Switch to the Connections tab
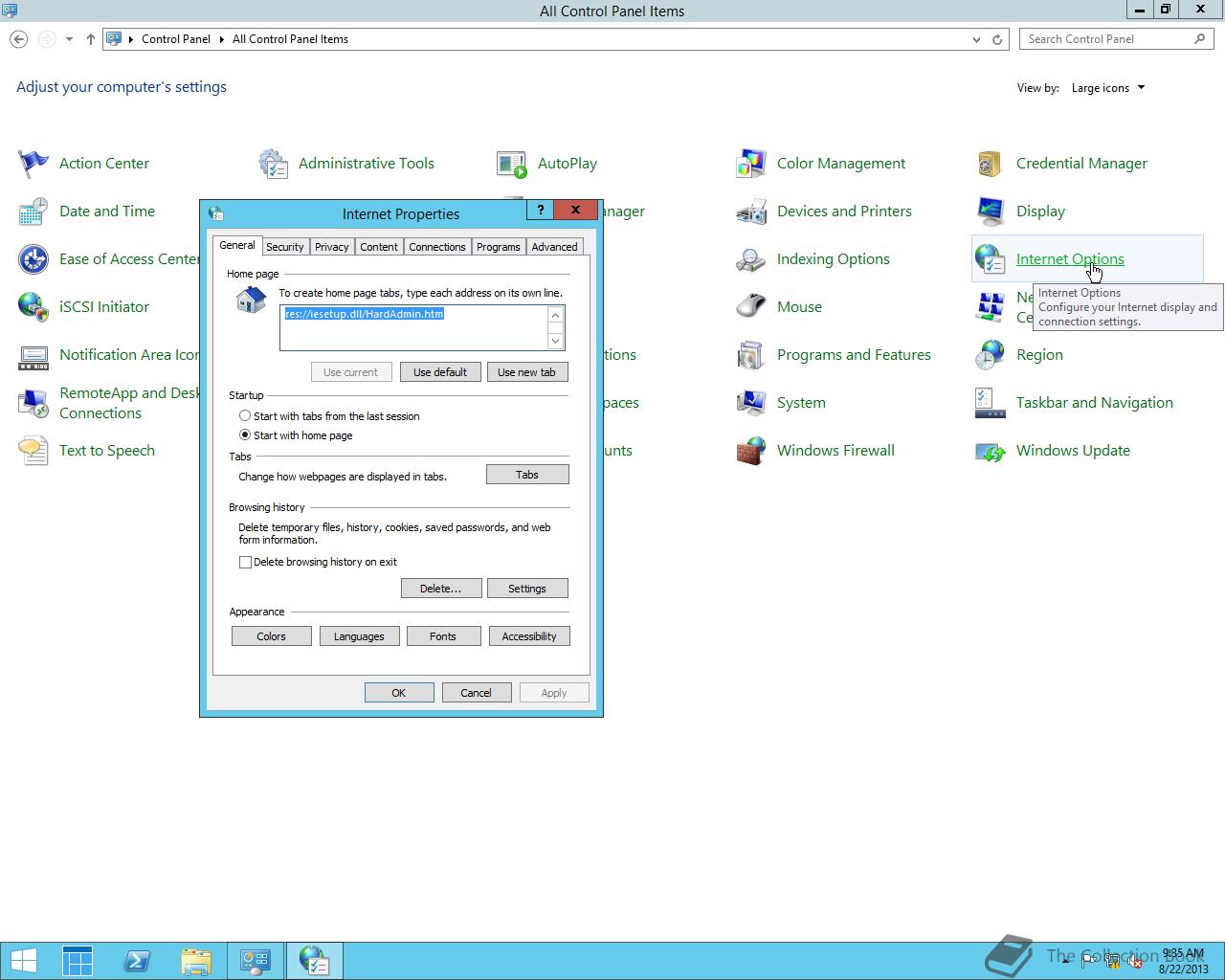Screen dimensions: 1225x980 [437, 247]
